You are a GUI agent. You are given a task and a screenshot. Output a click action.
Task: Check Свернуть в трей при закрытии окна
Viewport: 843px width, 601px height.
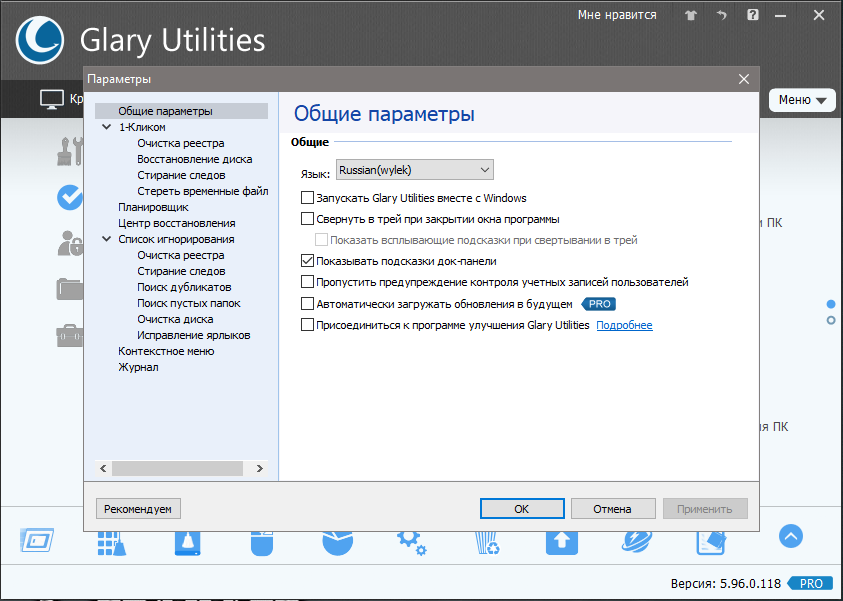(307, 219)
